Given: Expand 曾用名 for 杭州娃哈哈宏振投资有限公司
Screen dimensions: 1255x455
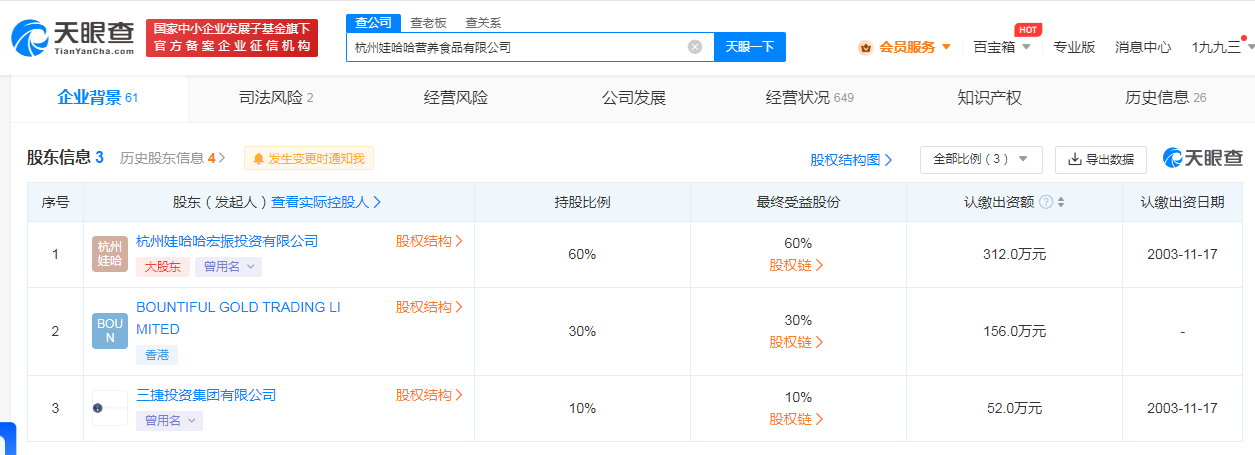Looking at the screenshot, I should point(229,267).
